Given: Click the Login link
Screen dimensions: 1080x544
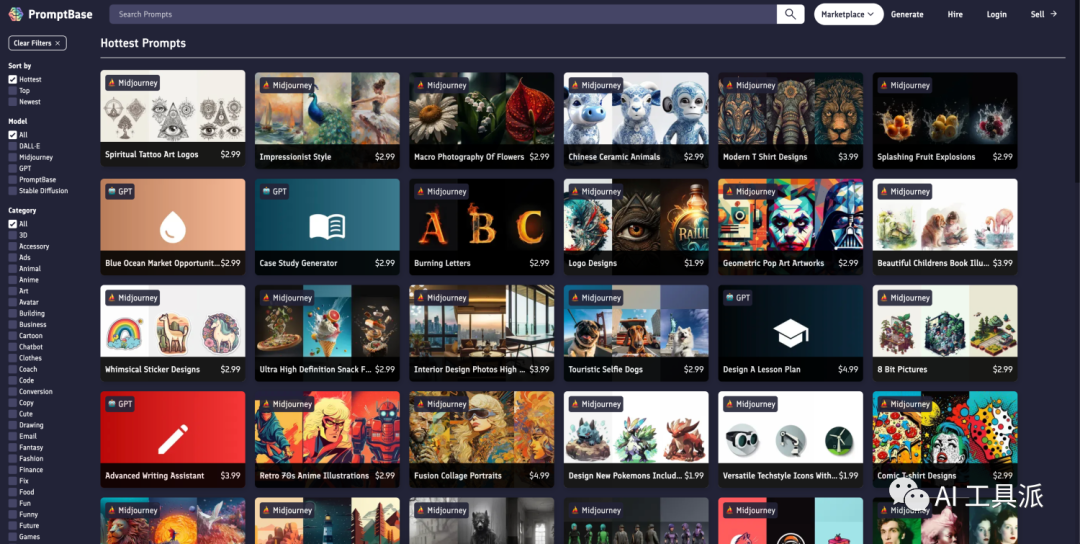Looking at the screenshot, I should 997,14.
